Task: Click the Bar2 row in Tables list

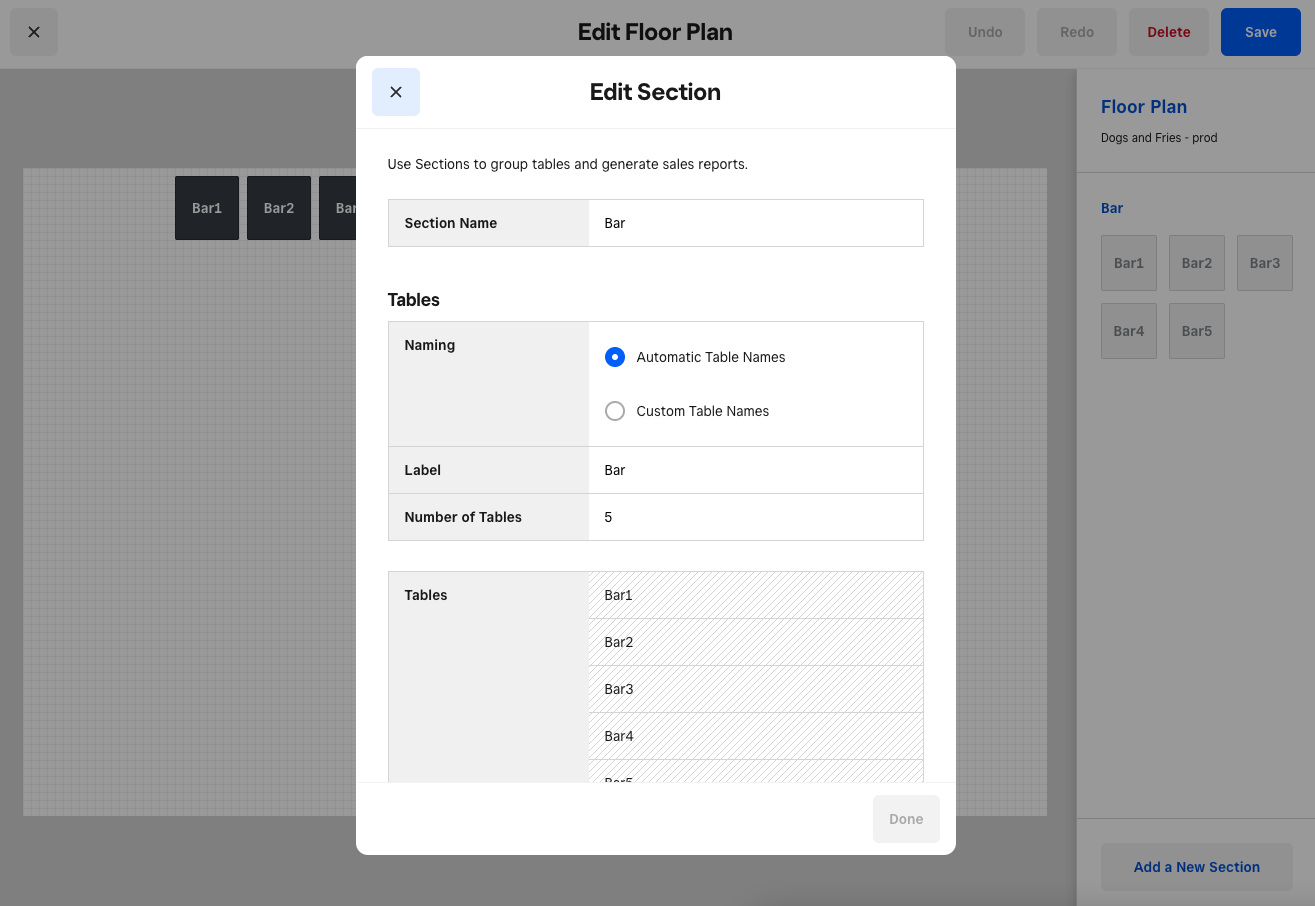Action: click(756, 642)
